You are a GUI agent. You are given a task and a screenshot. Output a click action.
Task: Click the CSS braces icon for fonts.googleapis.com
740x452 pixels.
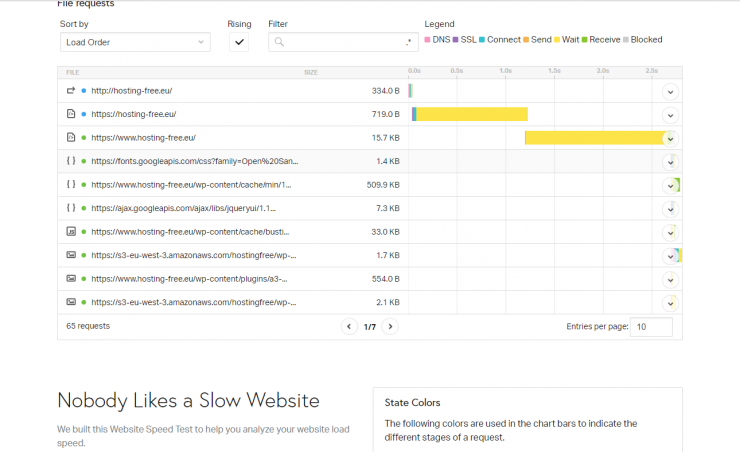71,161
